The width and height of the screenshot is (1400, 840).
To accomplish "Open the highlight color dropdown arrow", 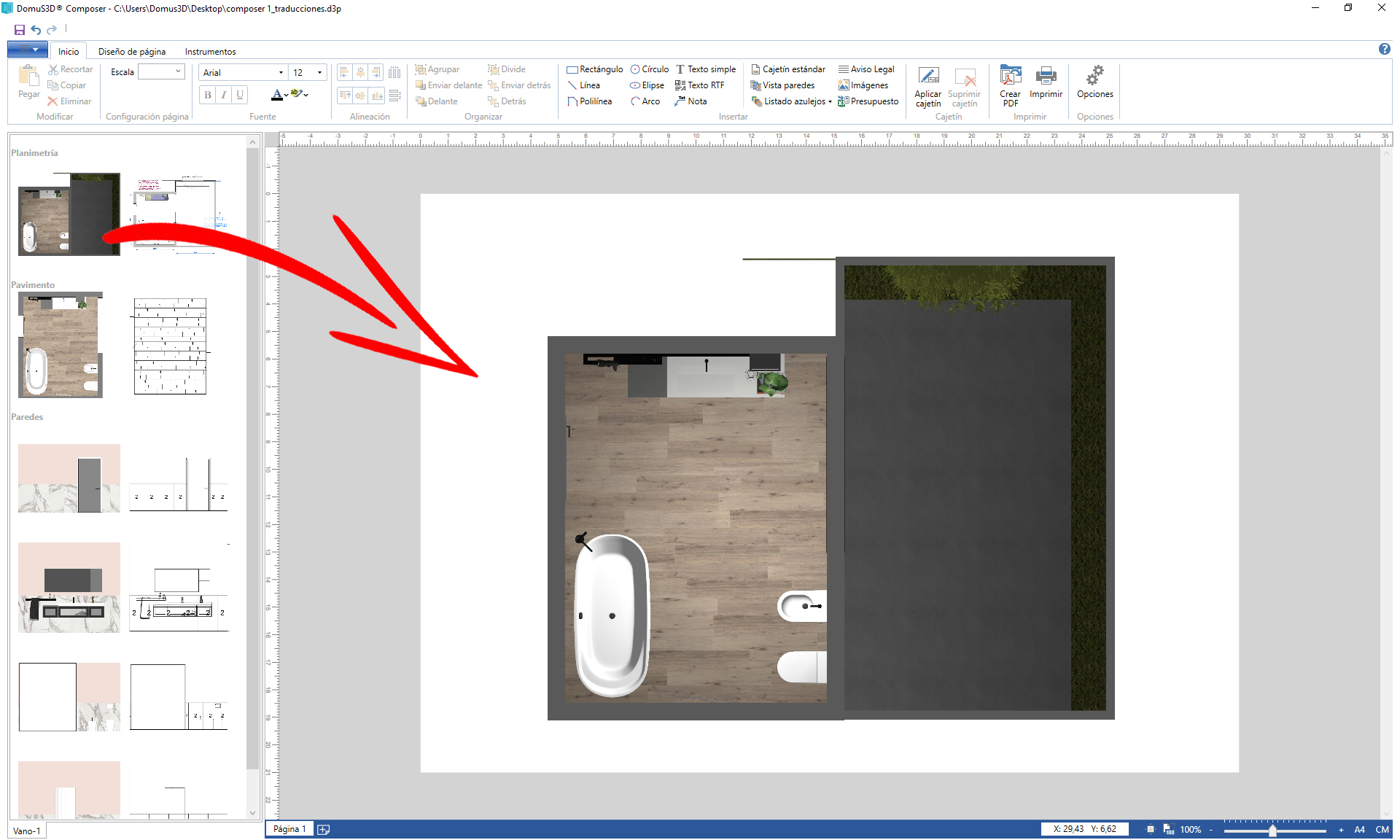I will [306, 95].
